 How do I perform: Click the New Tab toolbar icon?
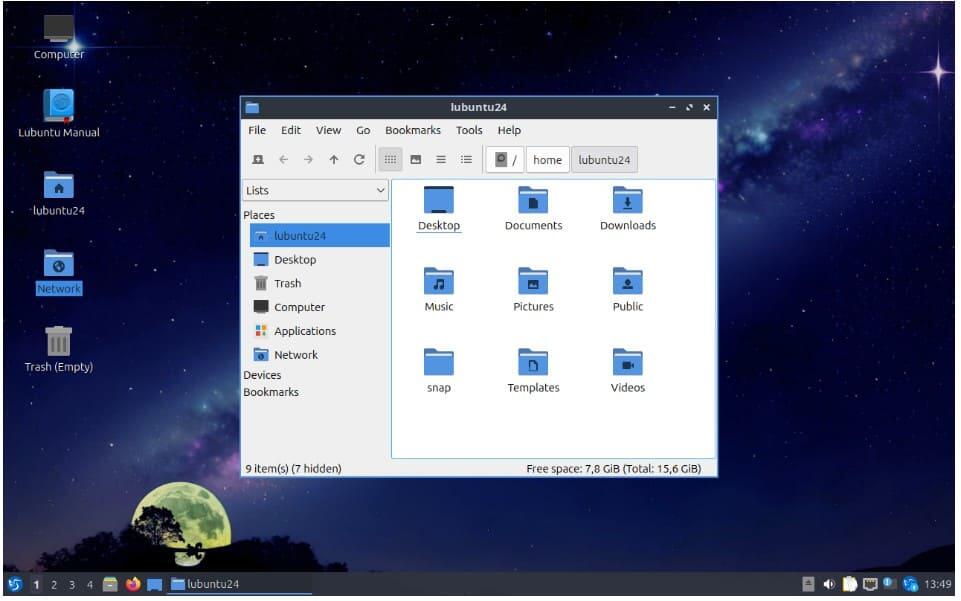pyautogui.click(x=258, y=160)
